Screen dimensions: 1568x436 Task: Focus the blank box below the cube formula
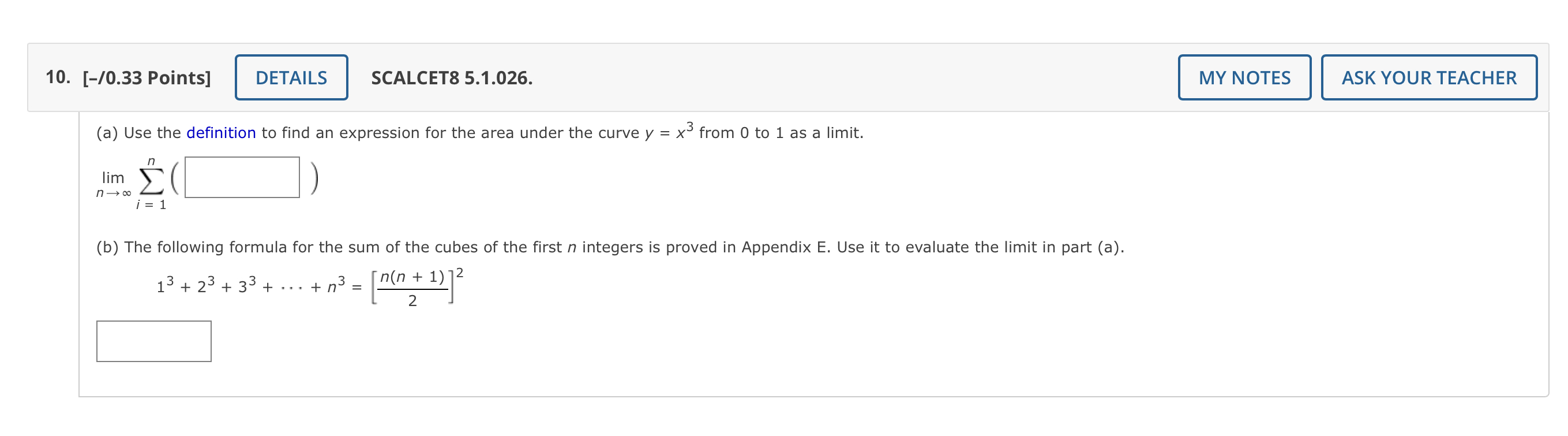coord(153,341)
